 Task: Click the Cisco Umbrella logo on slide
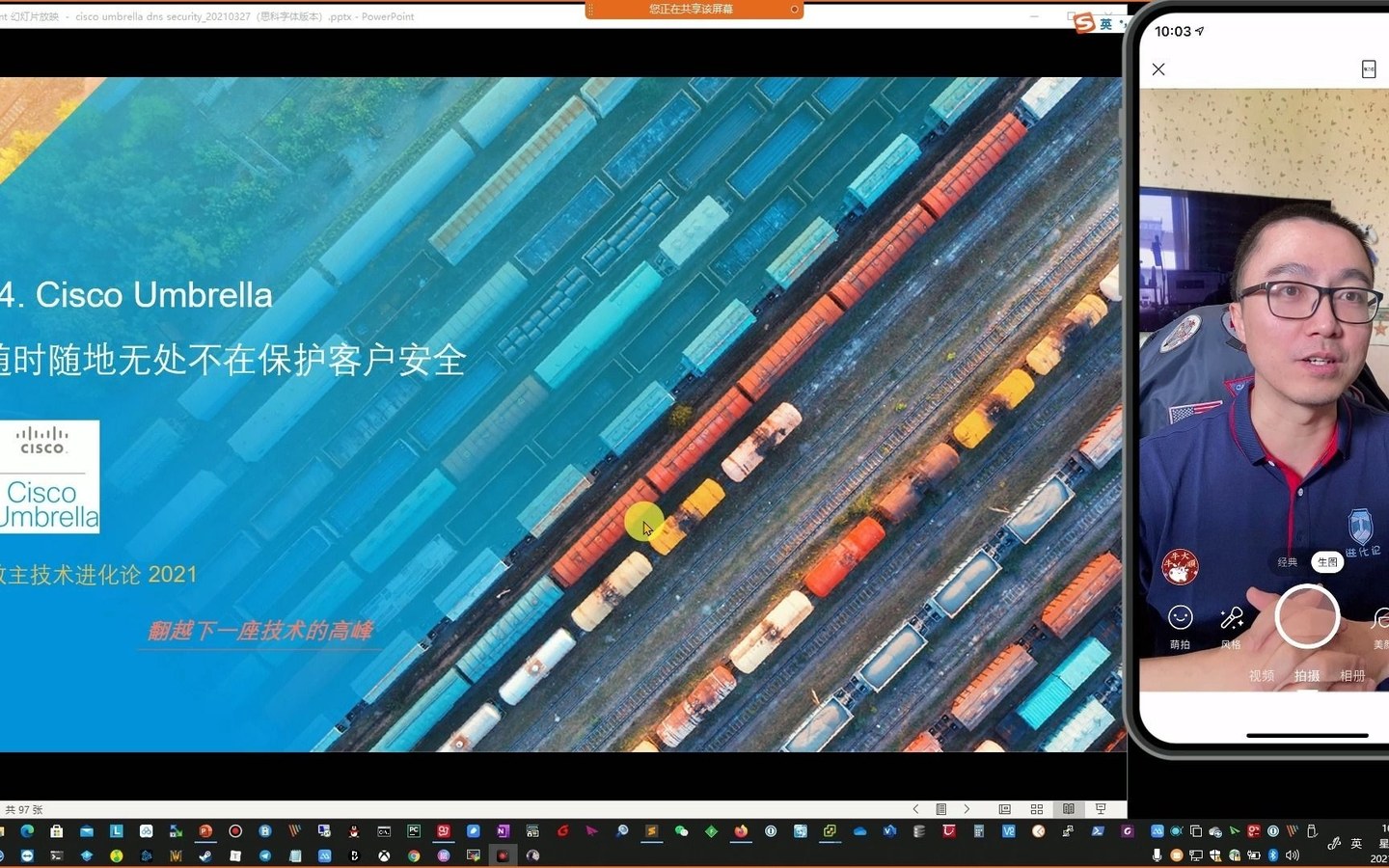point(48,476)
